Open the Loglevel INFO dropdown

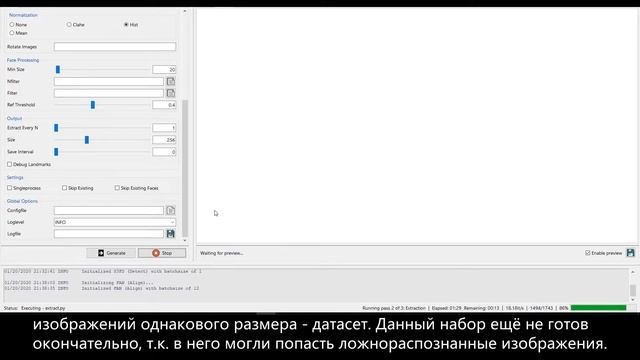tap(115, 222)
